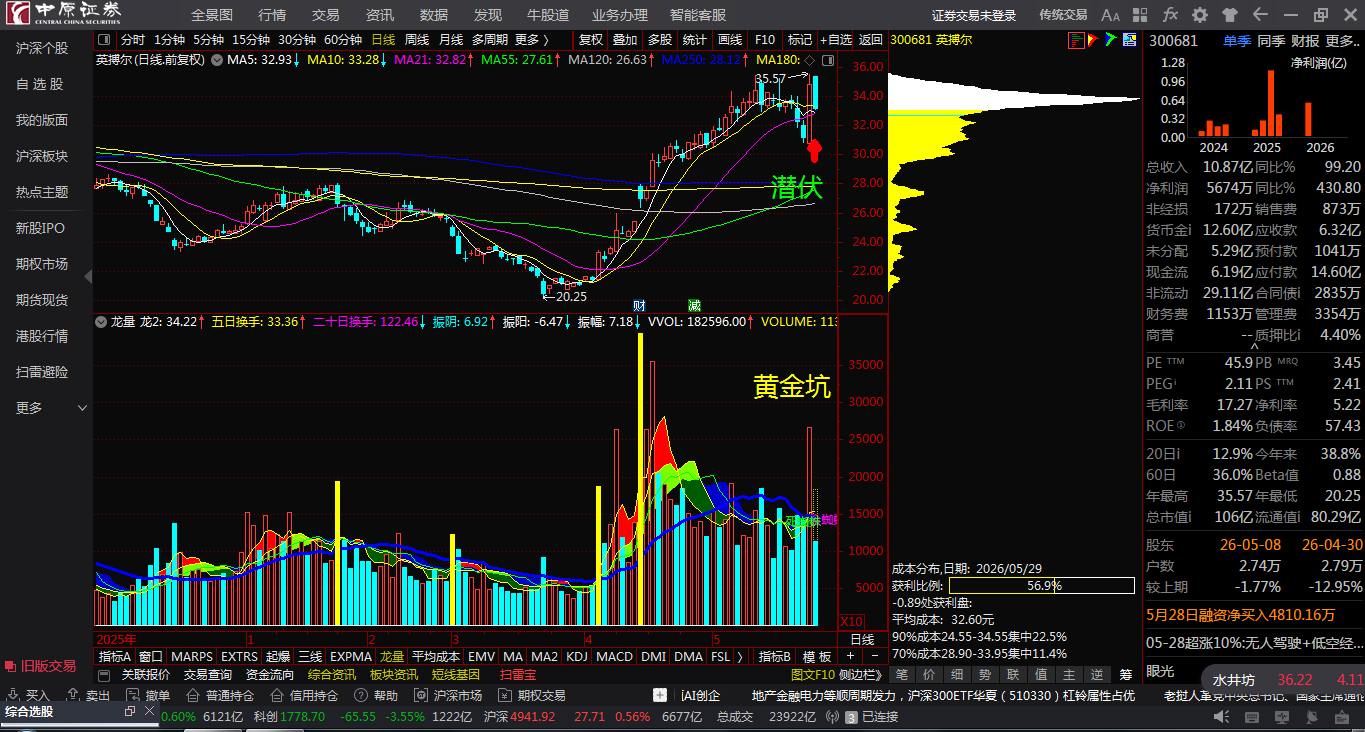Select the red and yellow flag chip icon
Screen dimensions: 1365x732
(1093, 40)
